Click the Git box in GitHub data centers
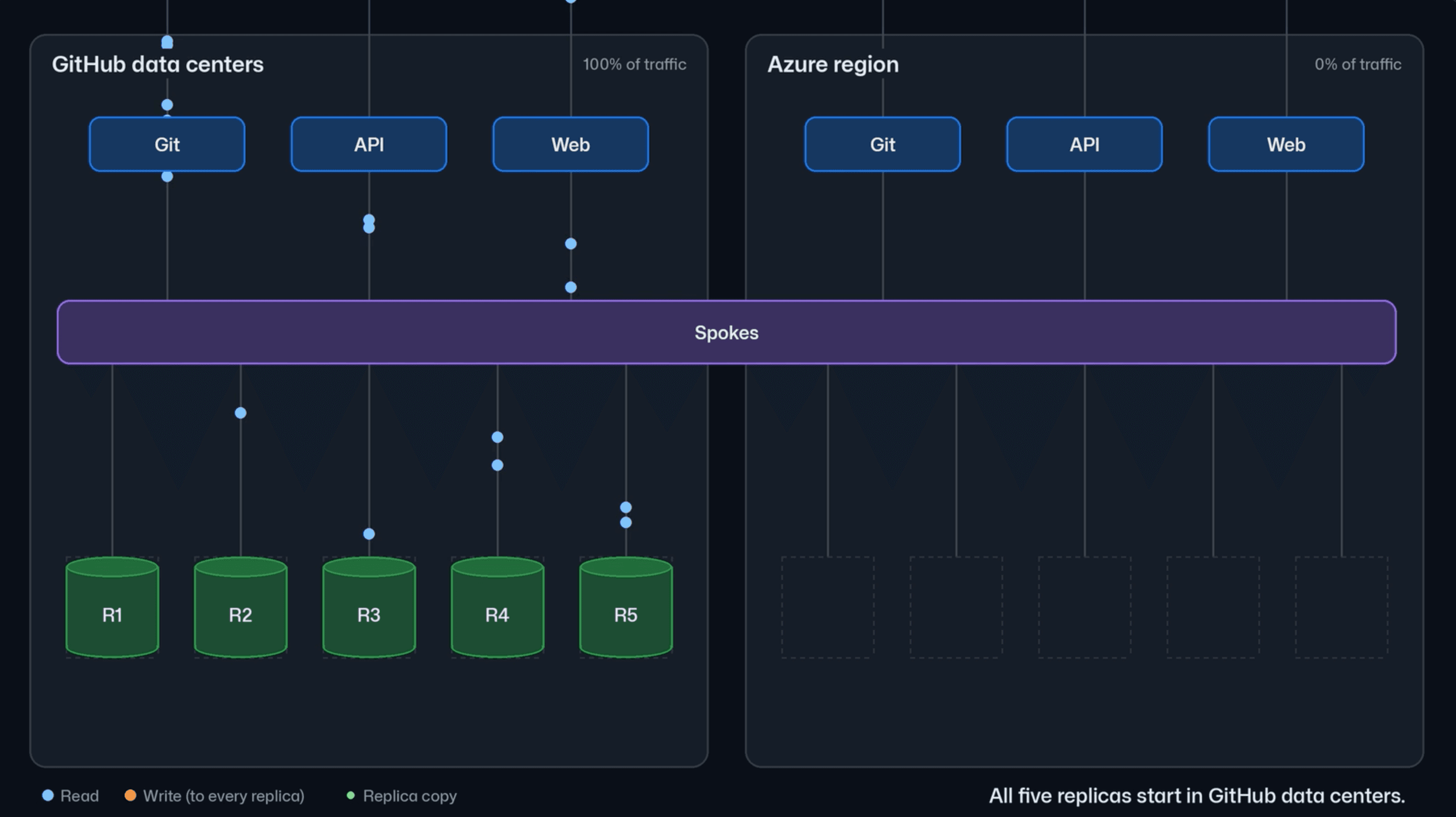1456x817 pixels. [167, 144]
